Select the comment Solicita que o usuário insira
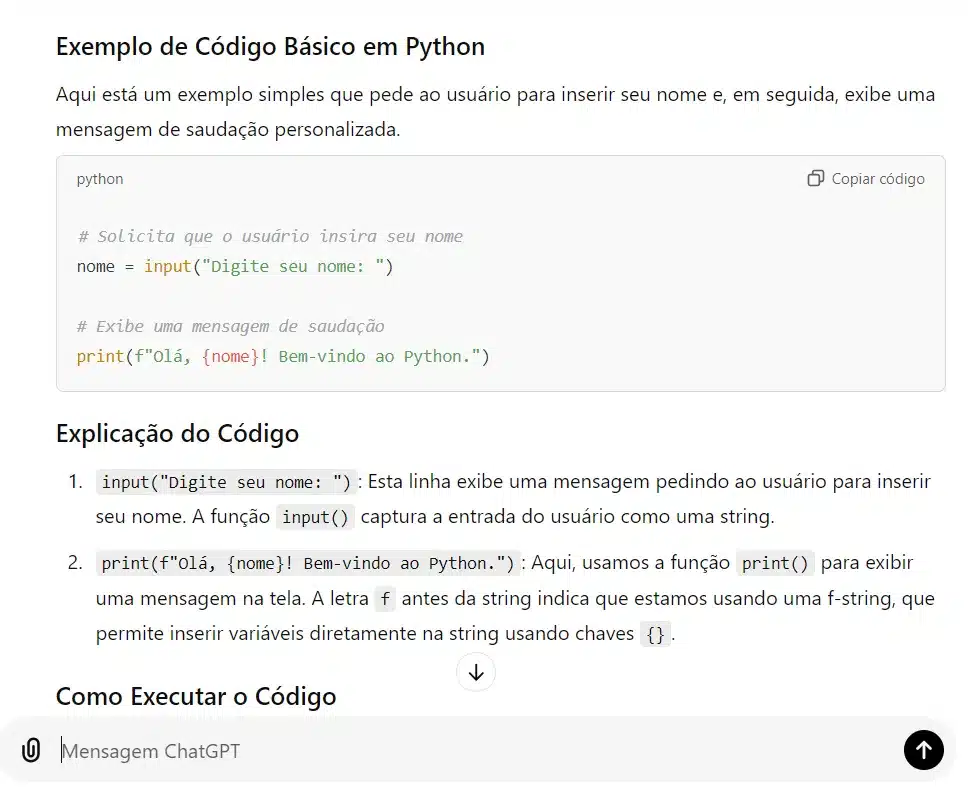The image size is (968, 796). [270, 236]
